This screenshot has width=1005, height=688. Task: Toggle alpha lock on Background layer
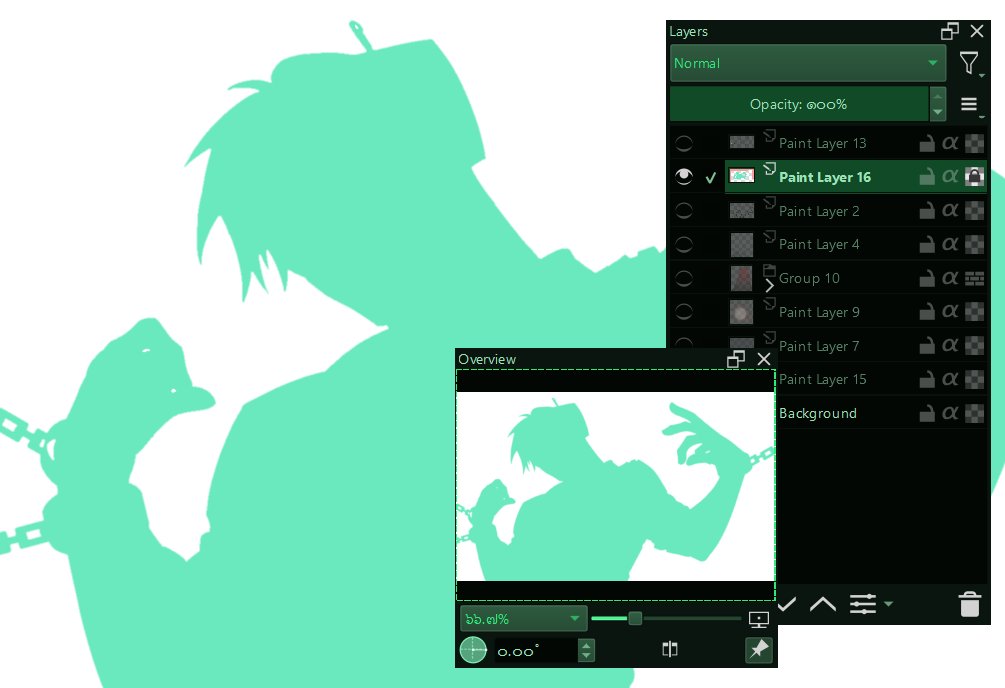[x=974, y=413]
